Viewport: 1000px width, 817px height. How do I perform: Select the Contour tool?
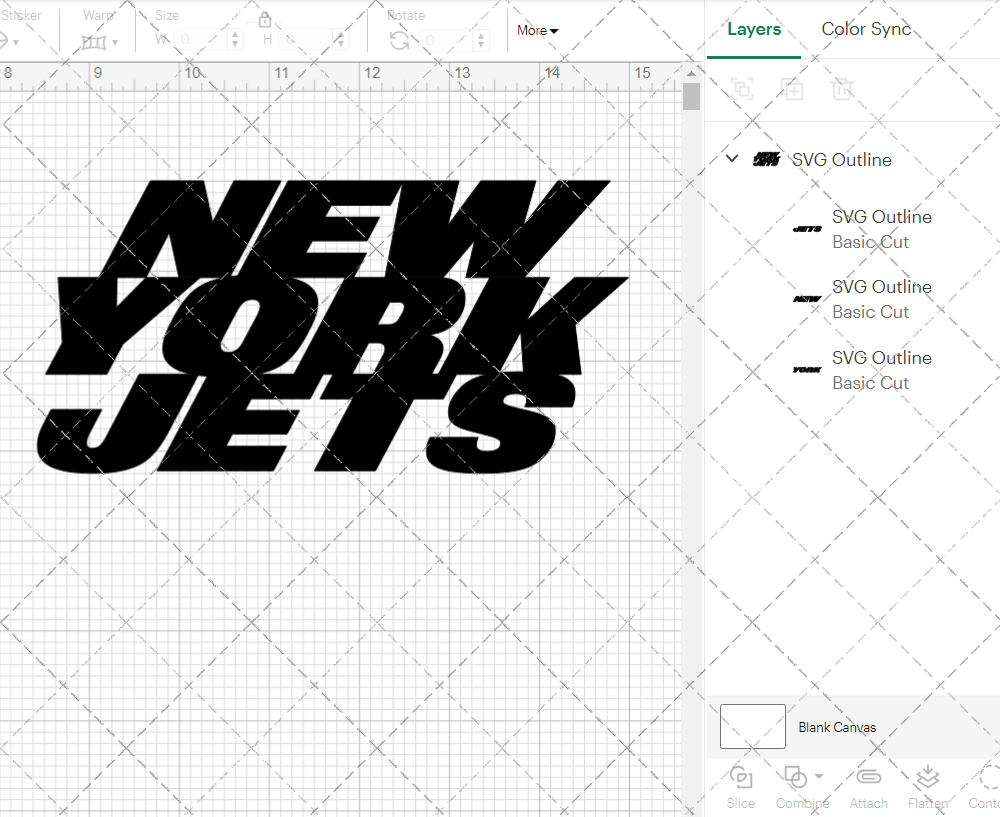click(985, 785)
